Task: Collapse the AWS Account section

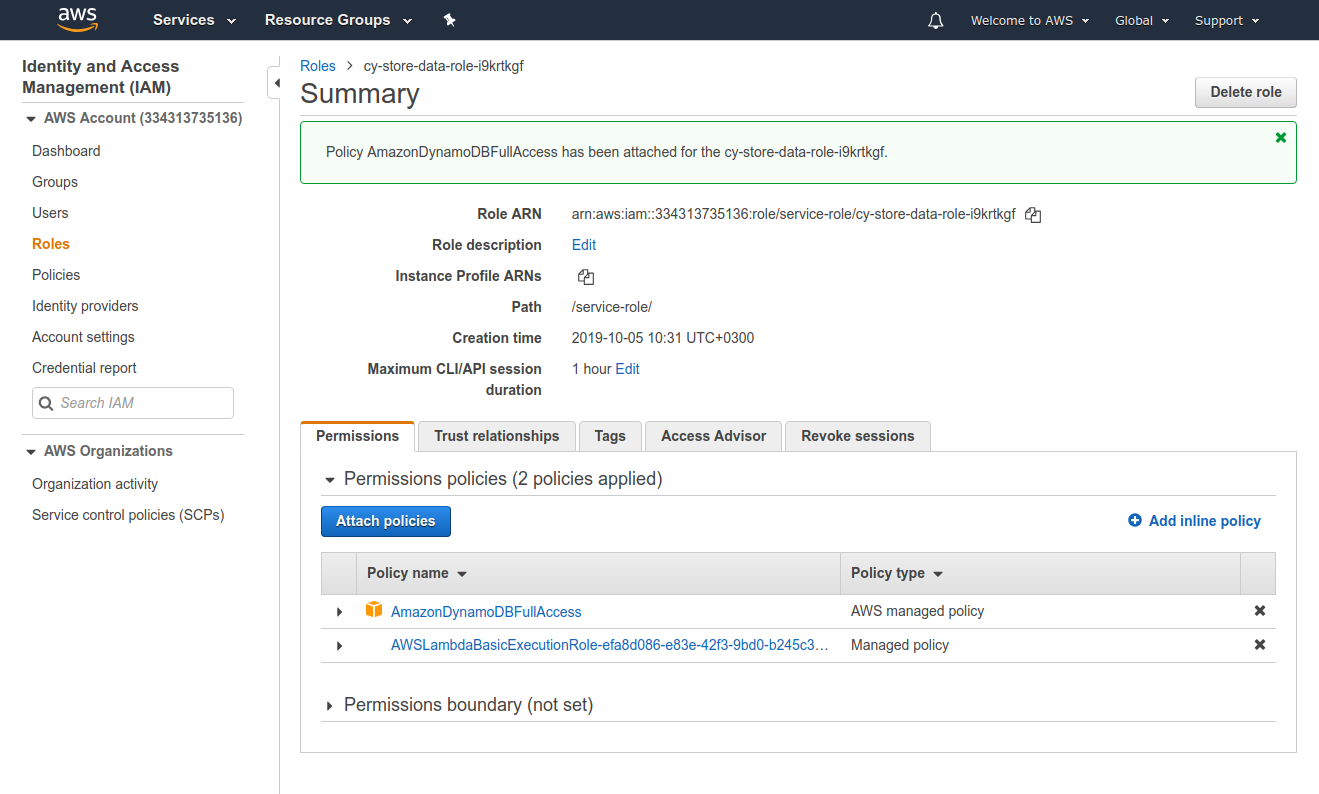Action: (31, 119)
